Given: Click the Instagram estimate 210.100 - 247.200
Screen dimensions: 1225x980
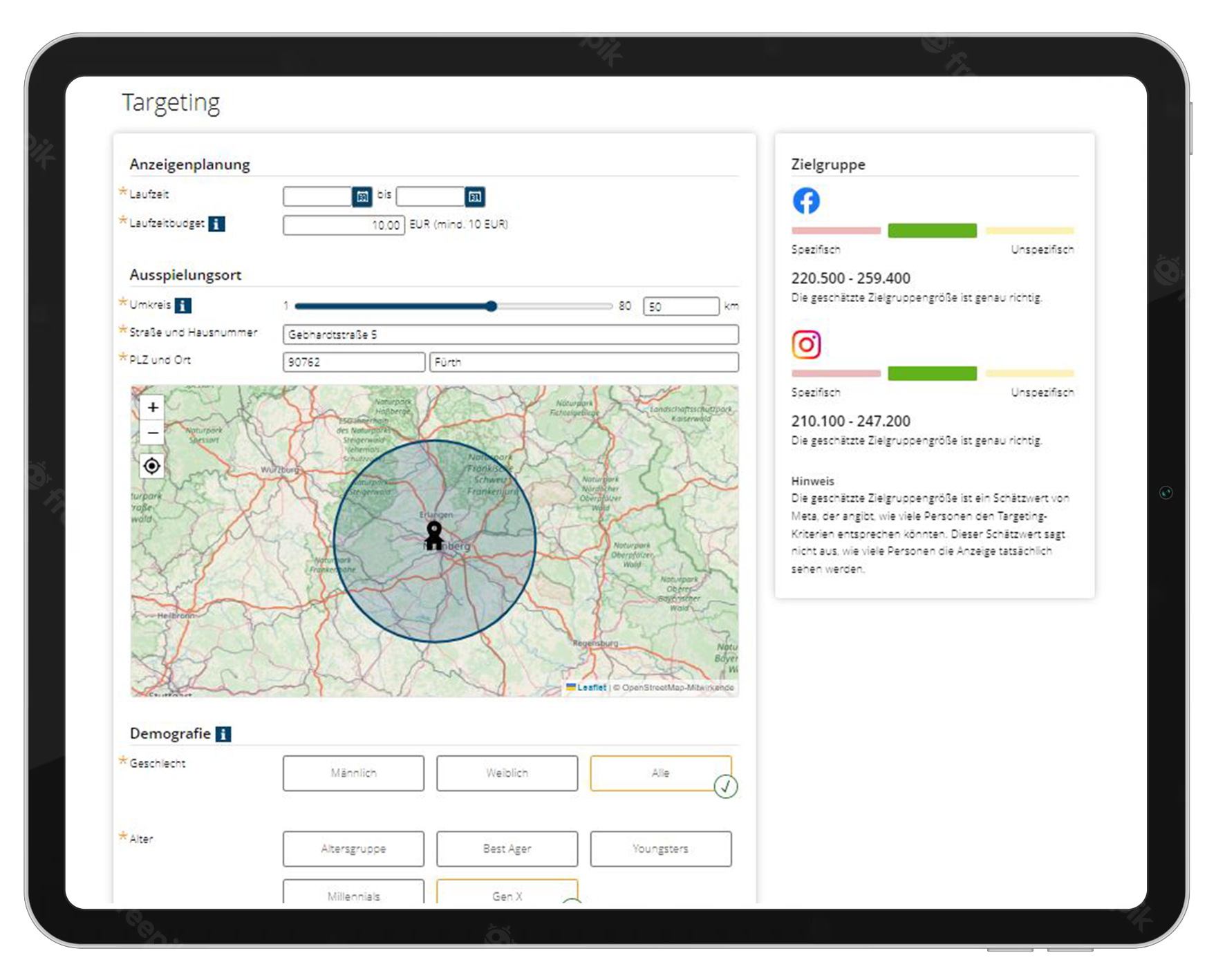Looking at the screenshot, I should [x=850, y=421].
